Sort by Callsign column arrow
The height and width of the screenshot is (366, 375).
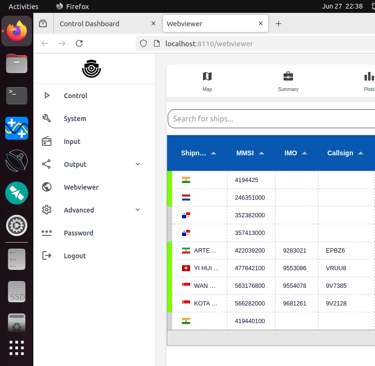click(361, 153)
